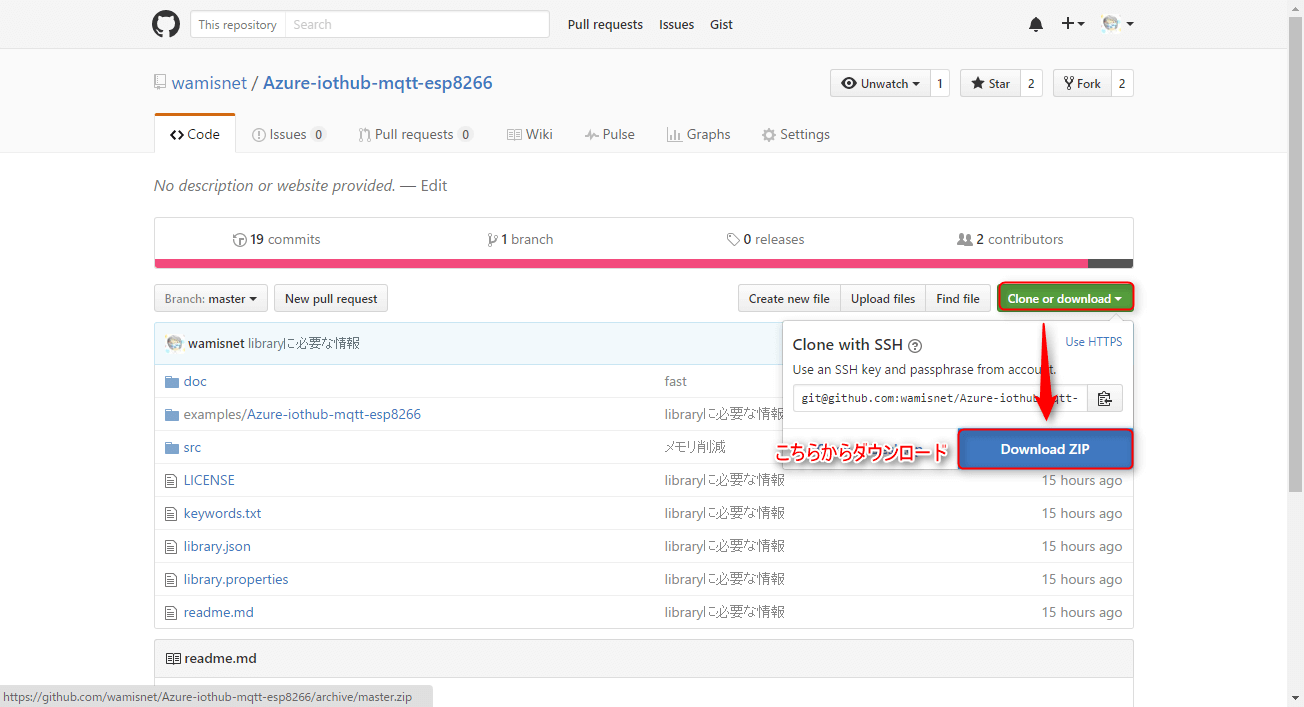Fork the repository
1304x707 pixels.
pos(1081,84)
